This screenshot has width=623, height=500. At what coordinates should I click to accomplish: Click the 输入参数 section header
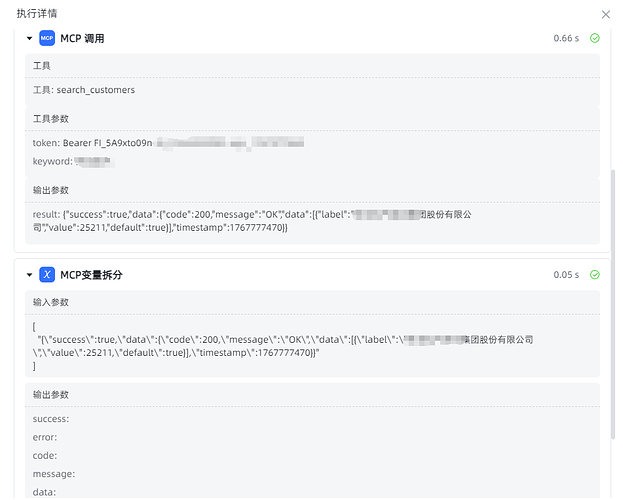point(50,302)
